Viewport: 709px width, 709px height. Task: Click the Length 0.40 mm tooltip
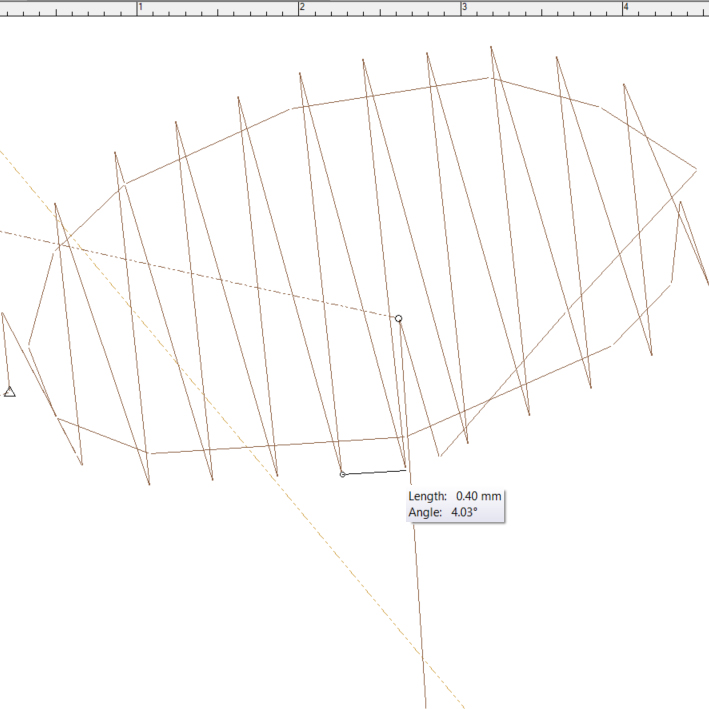pos(455,496)
